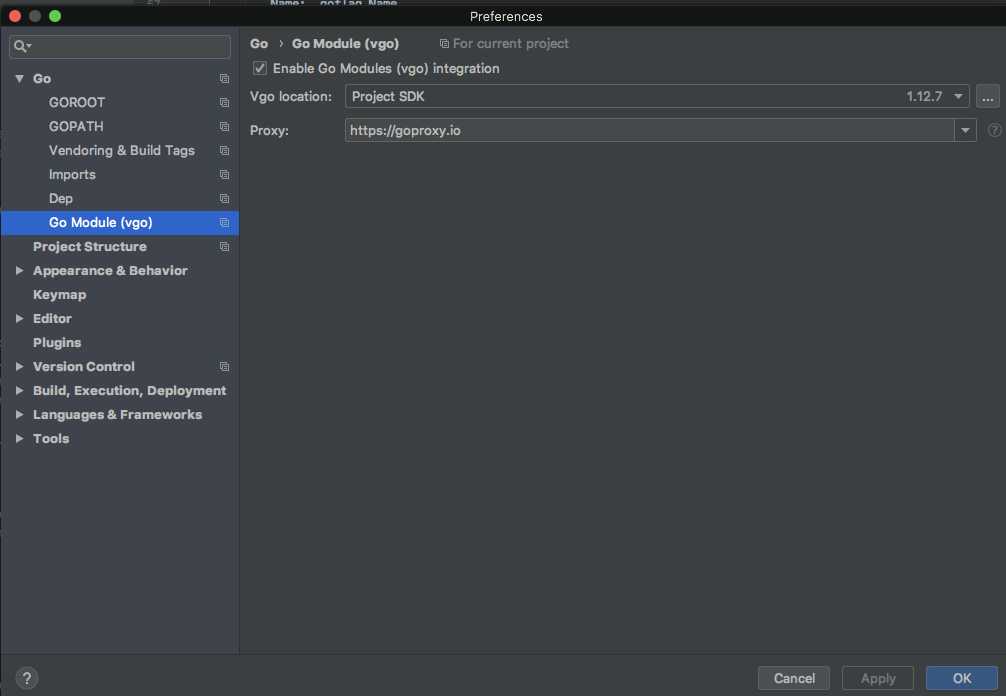Viewport: 1006px width, 696px height.
Task: Click the project-level icon beside GOPATH
Action: click(224, 126)
